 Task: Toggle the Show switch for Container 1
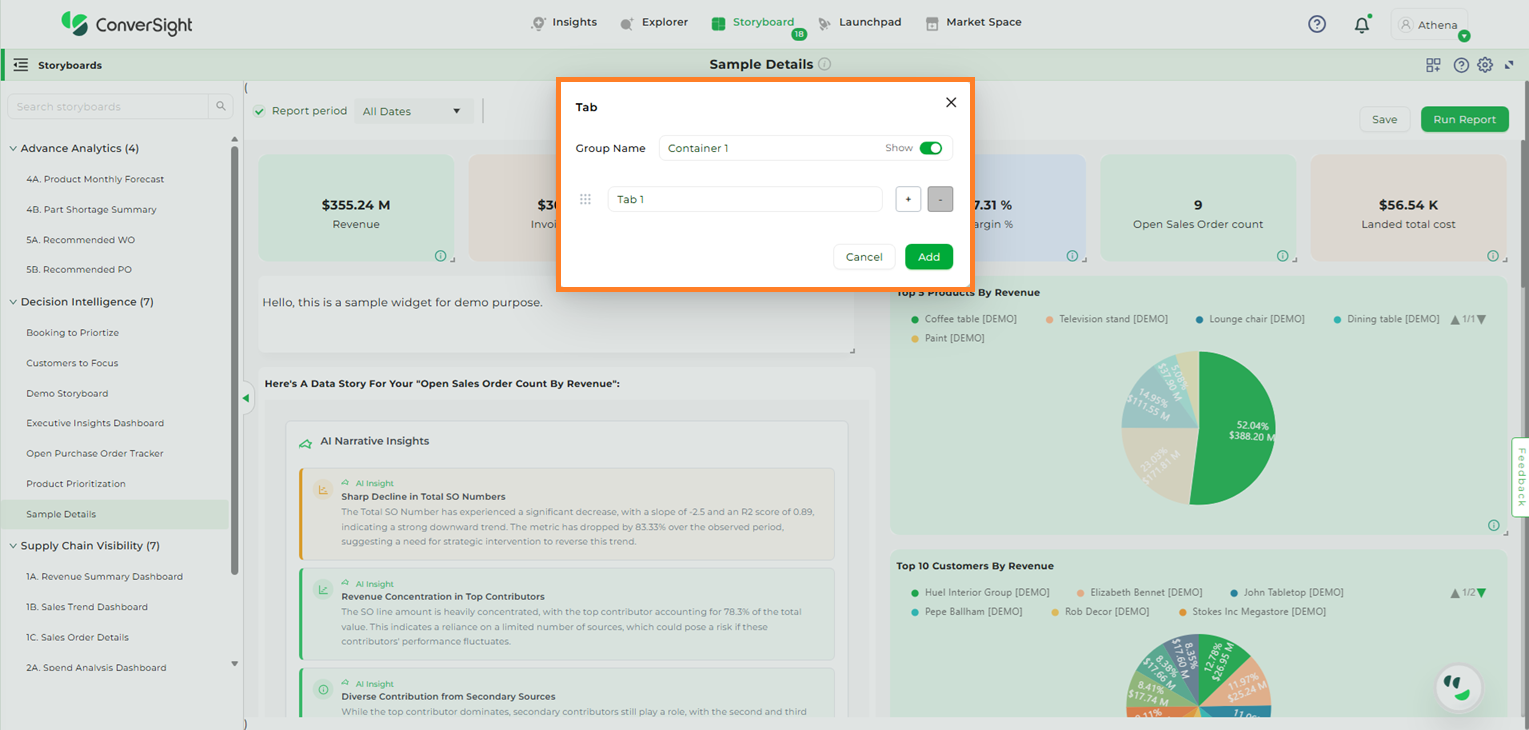[x=930, y=148]
